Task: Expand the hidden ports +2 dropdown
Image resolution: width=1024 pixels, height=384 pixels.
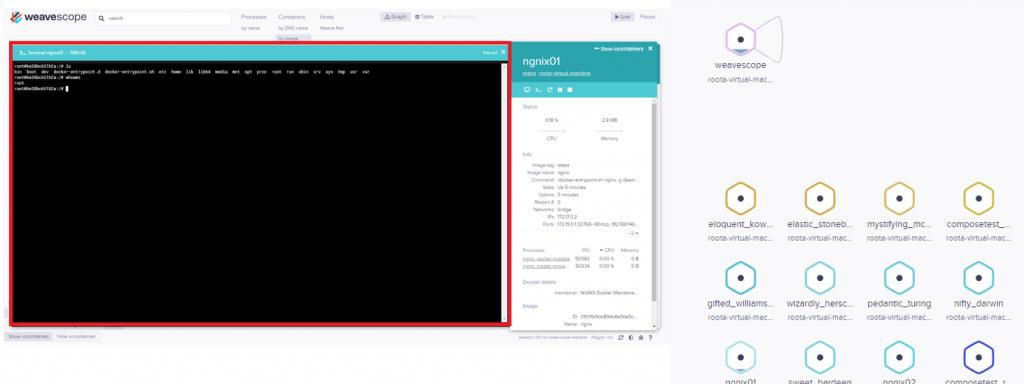Action: (x=633, y=233)
